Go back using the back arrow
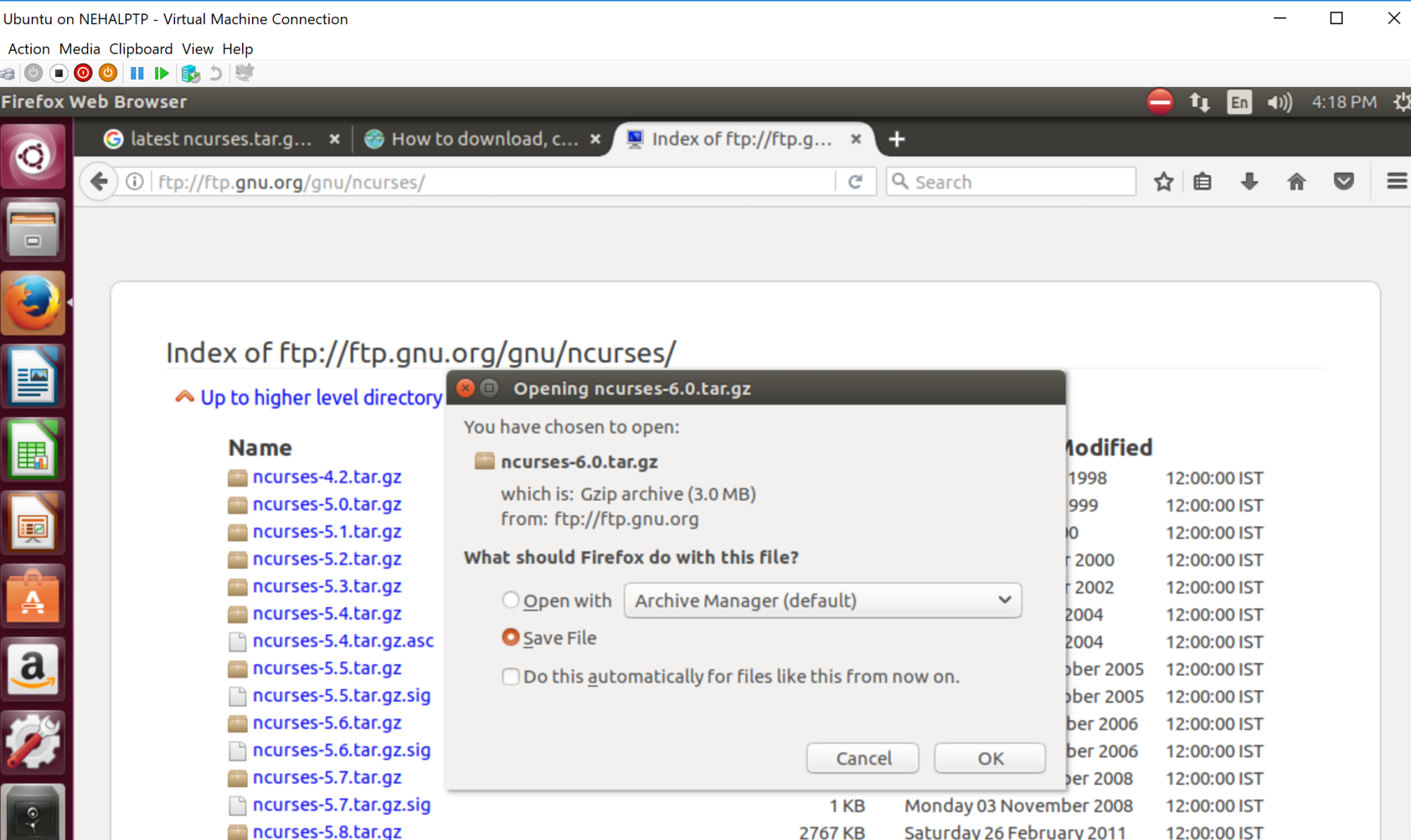The image size is (1411, 840). click(100, 182)
